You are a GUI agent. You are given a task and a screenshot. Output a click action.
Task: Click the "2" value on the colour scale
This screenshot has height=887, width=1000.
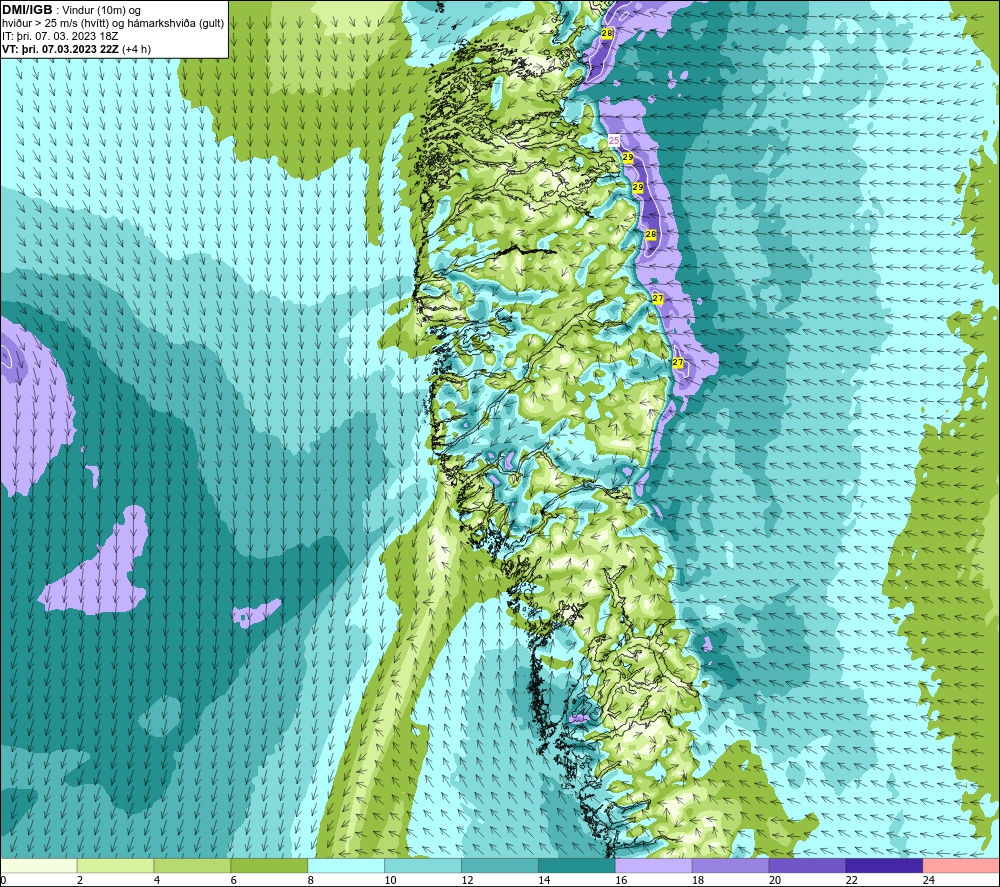[80, 880]
